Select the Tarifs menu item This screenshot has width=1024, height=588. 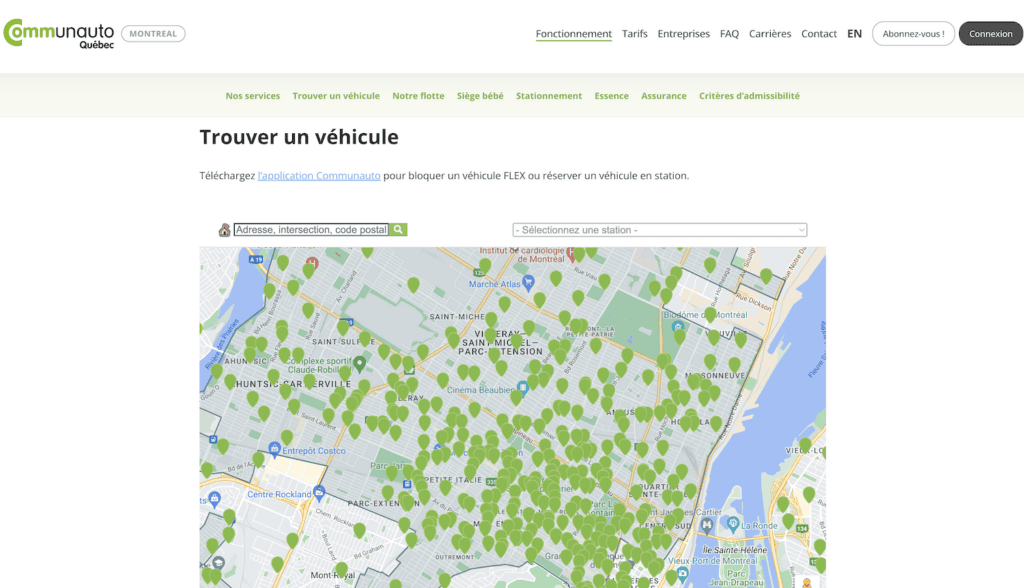[635, 33]
